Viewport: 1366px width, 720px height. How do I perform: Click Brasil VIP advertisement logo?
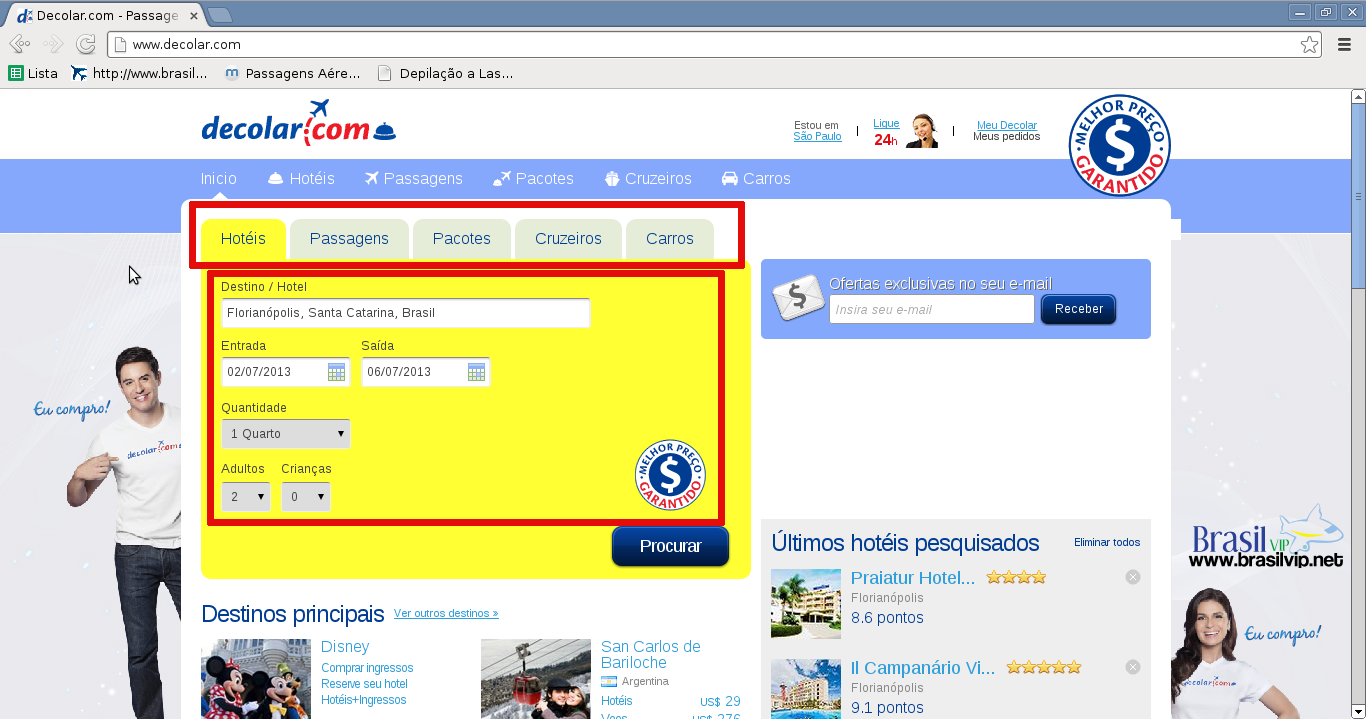click(x=1267, y=538)
